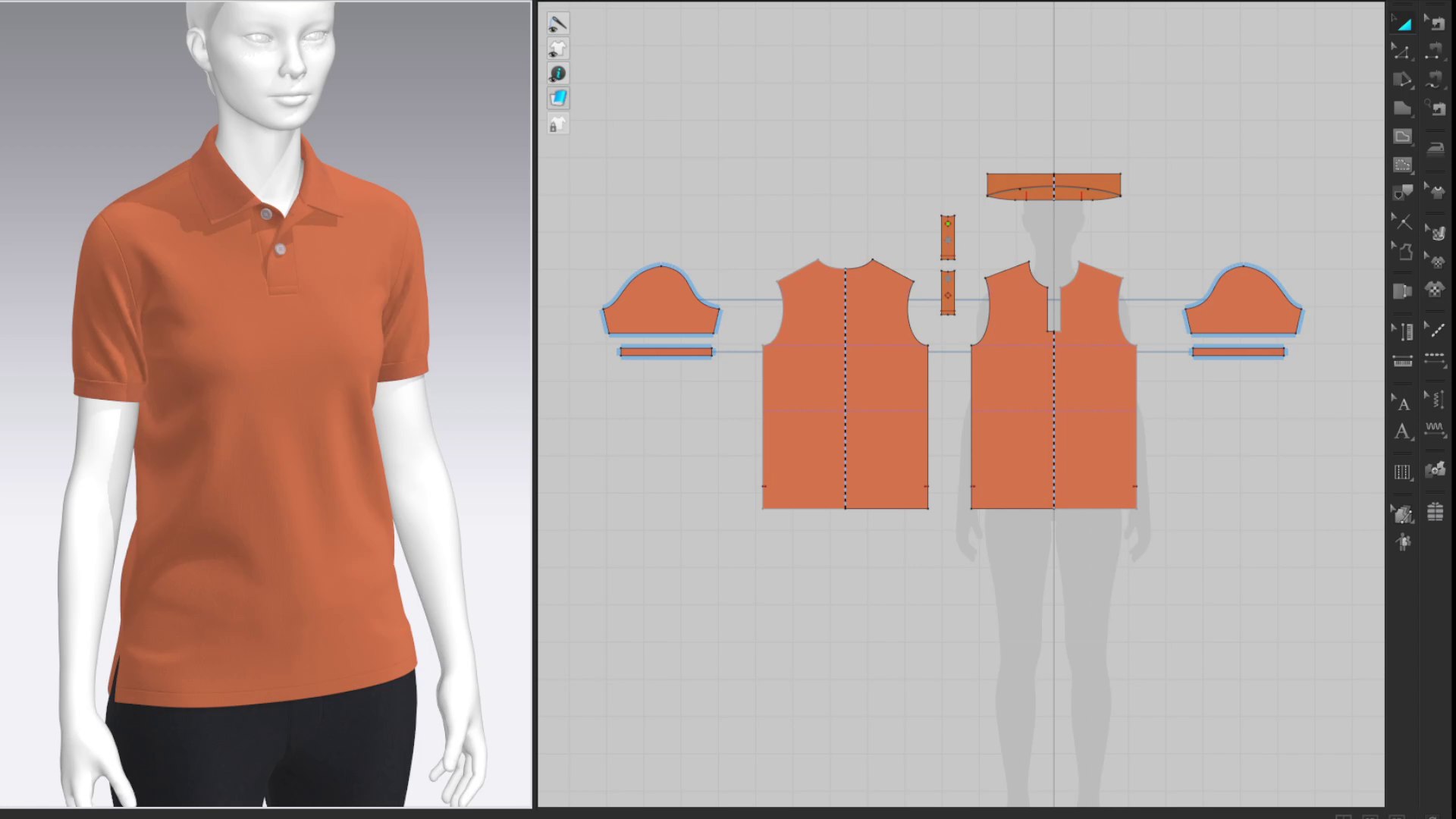1456x819 pixels.
Task: Select the Steam iron tool
Action: pyautogui.click(x=1434, y=148)
